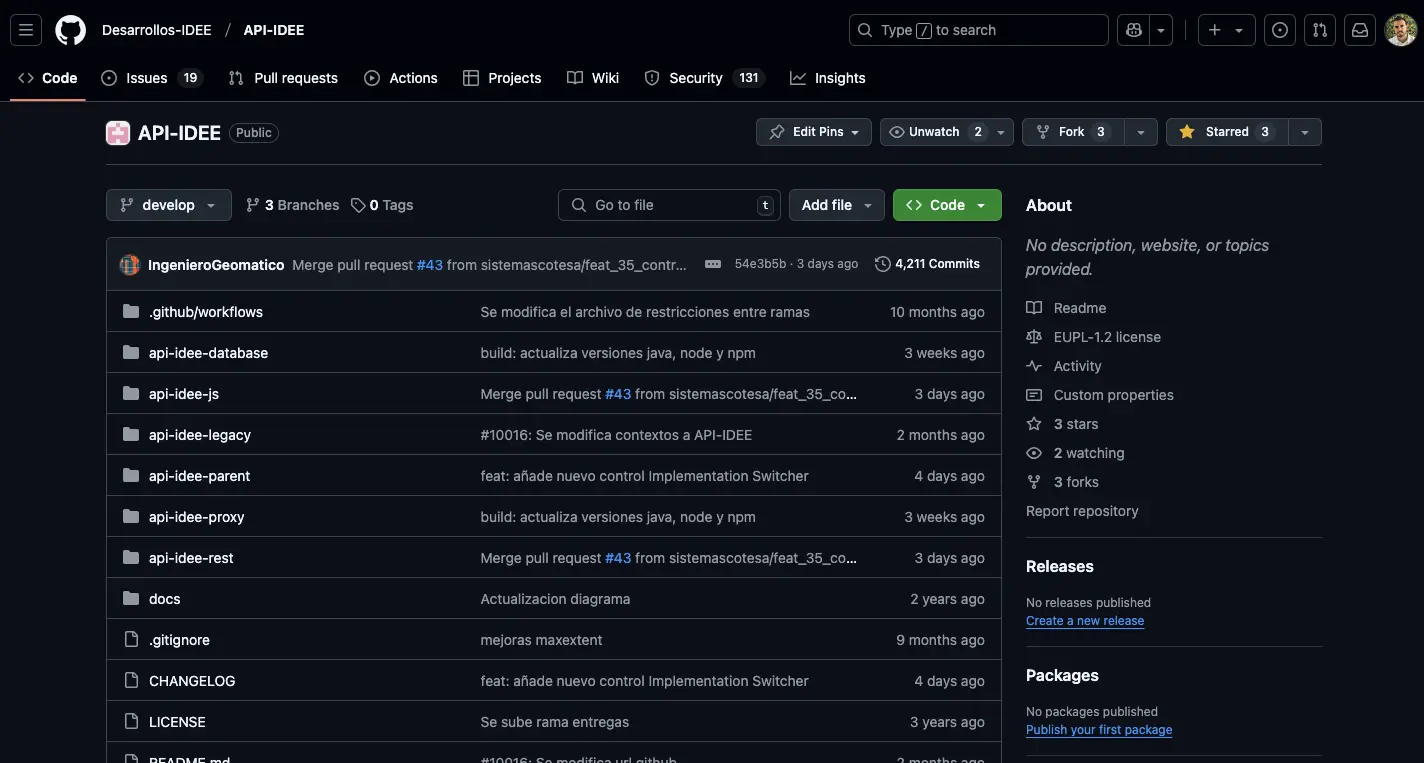
Task: Open the Security tab
Action: [x=704, y=78]
